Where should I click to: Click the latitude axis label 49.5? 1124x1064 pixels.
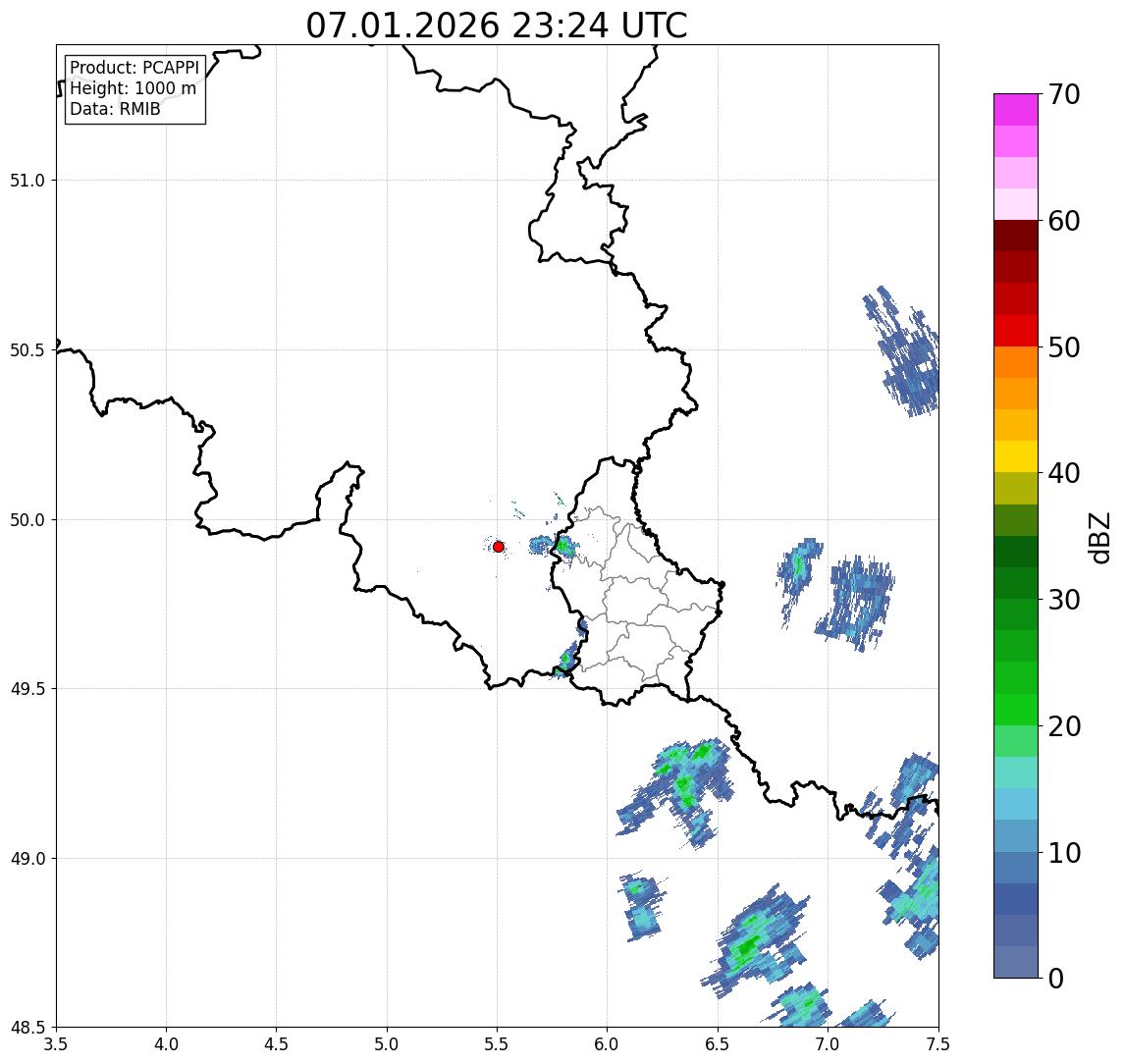point(27,688)
